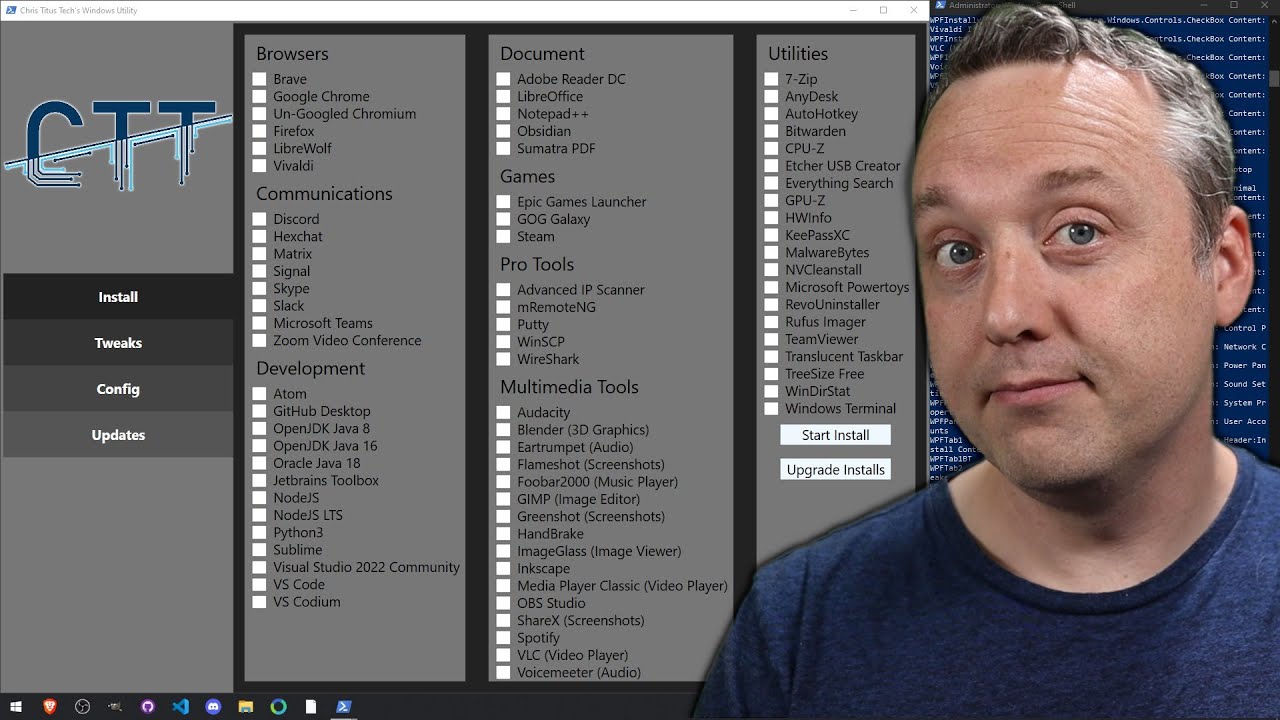Click the PowerShell window scrollbar thumb

[1273, 77]
